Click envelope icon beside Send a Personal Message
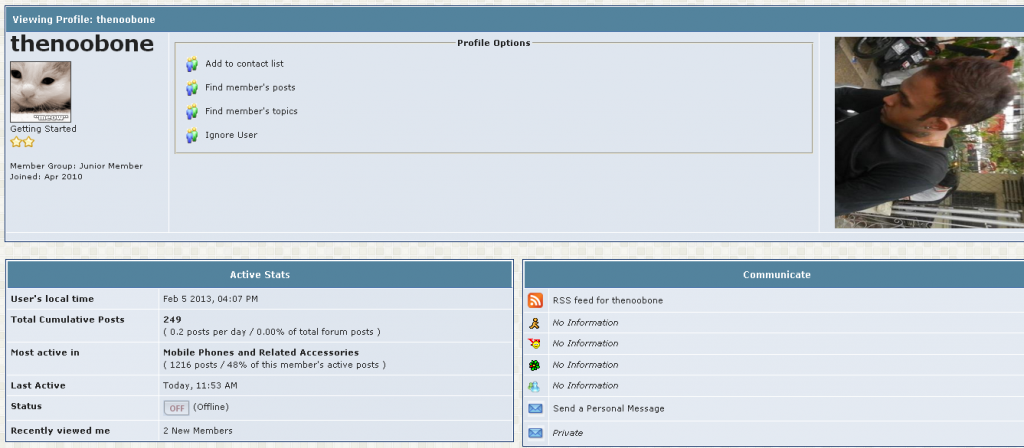This screenshot has height=448, width=1024. (535, 409)
